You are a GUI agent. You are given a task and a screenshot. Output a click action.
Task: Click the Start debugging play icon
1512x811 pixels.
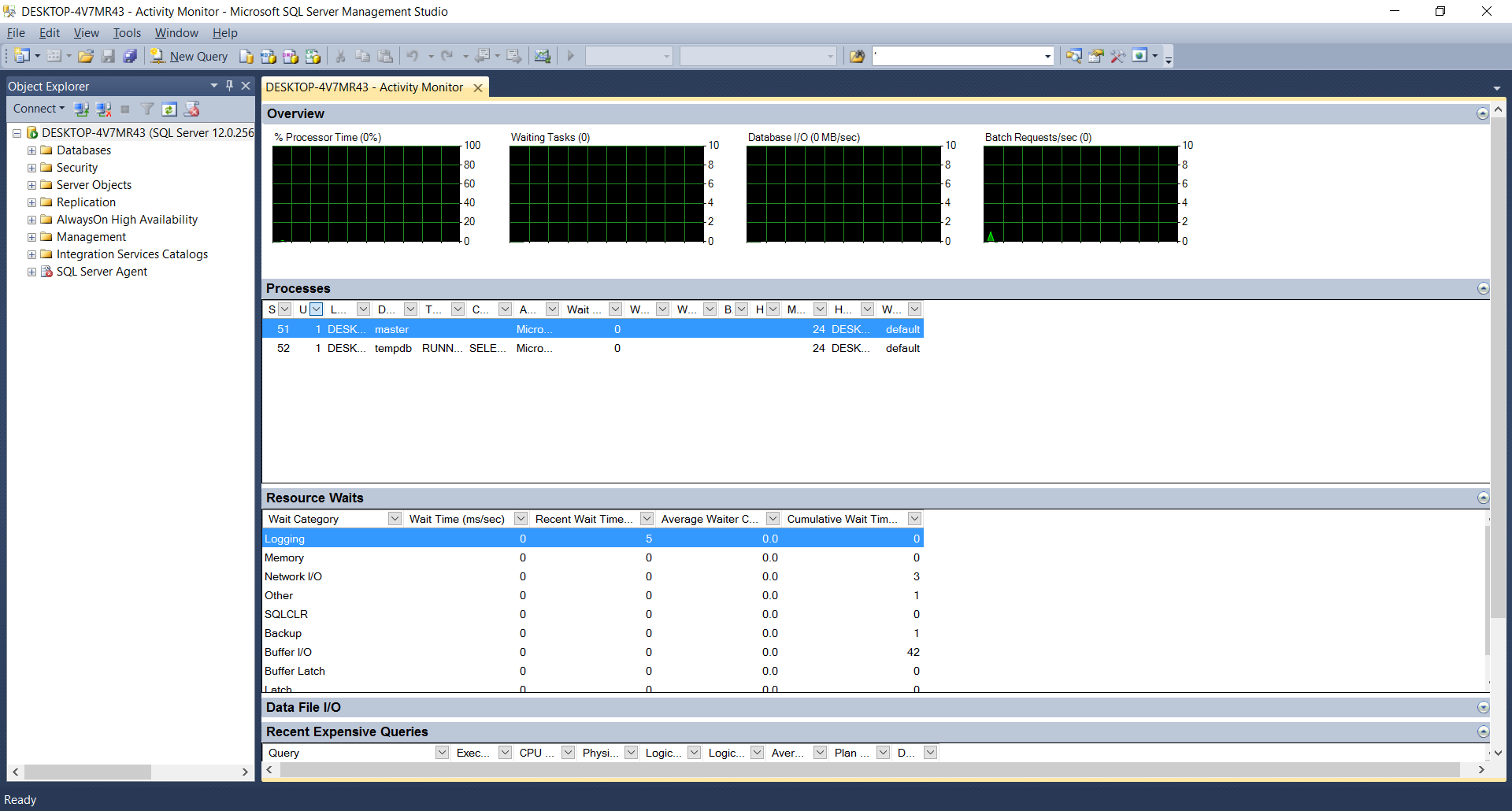point(571,56)
